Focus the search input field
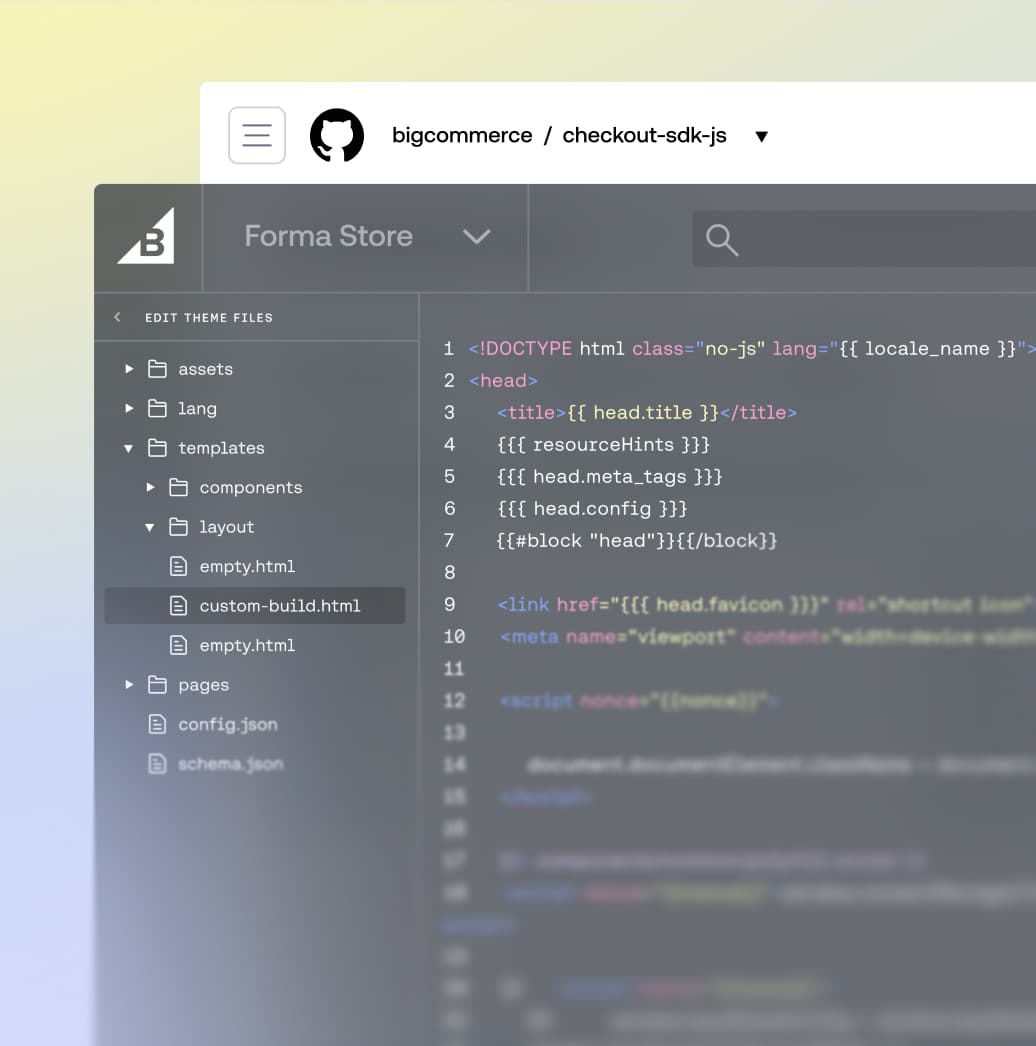Screen dimensions: 1036x1046 coord(864,239)
